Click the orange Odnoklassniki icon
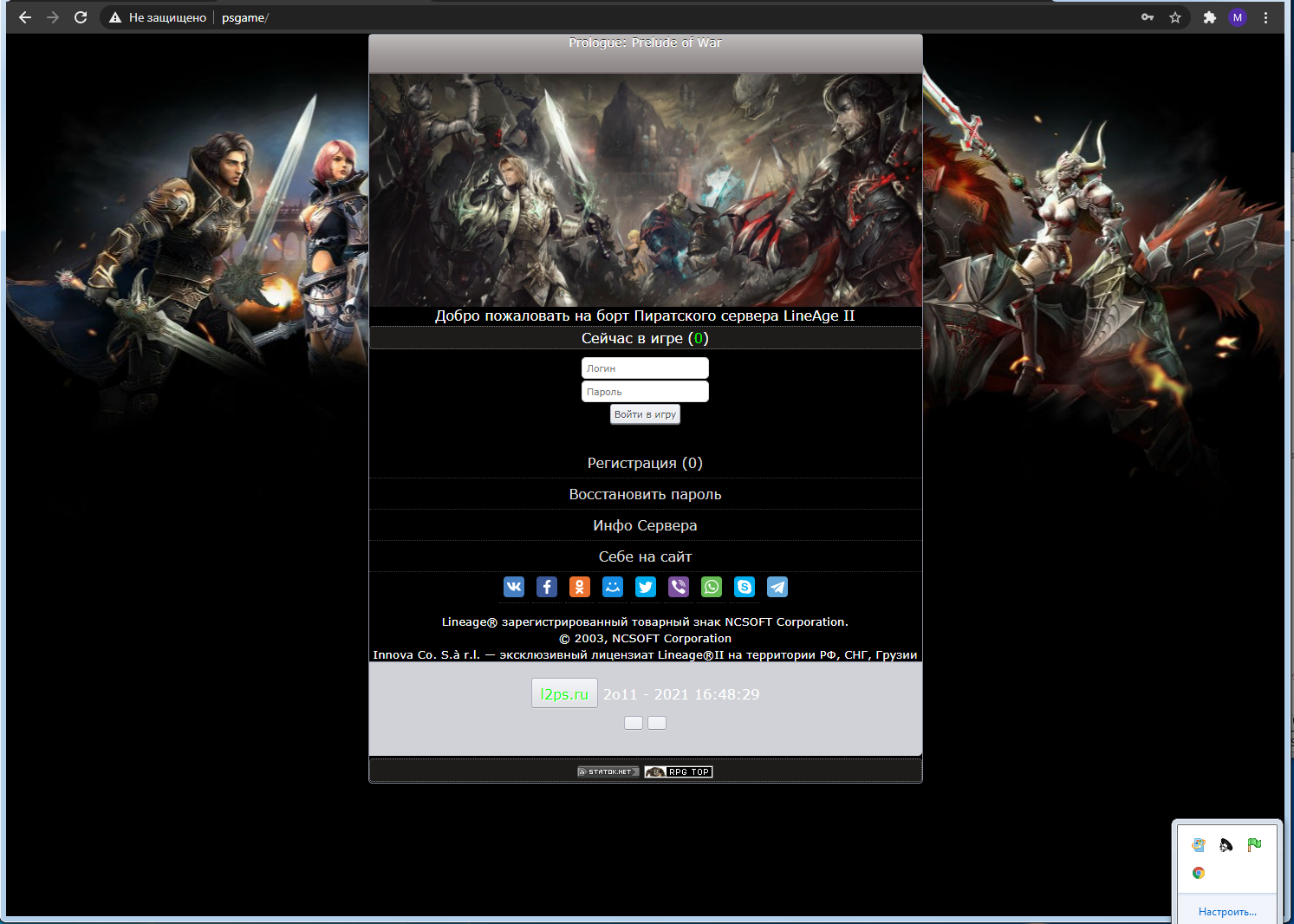This screenshot has height=924, width=1294. coord(580,587)
